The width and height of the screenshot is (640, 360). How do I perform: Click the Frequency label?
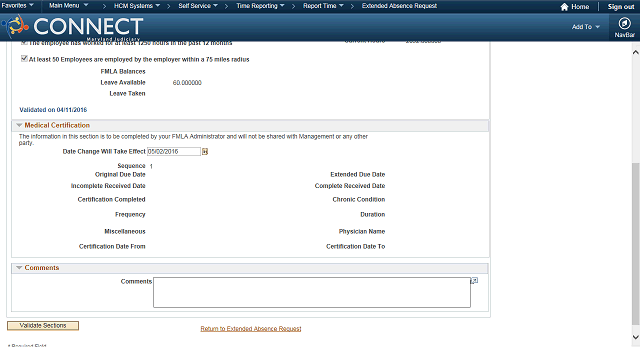pos(130,214)
